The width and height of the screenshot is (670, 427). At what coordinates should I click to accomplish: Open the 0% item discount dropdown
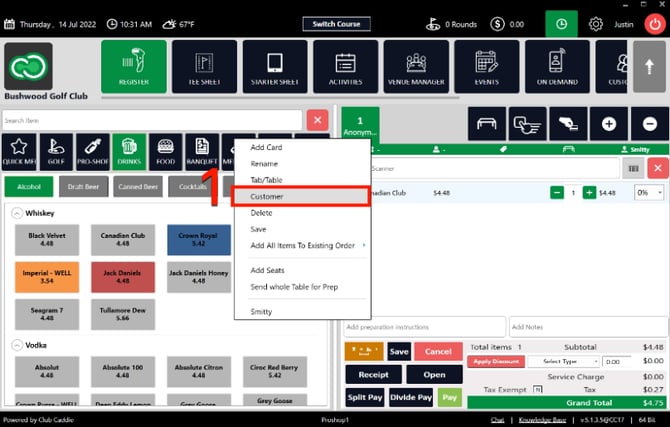(x=649, y=193)
